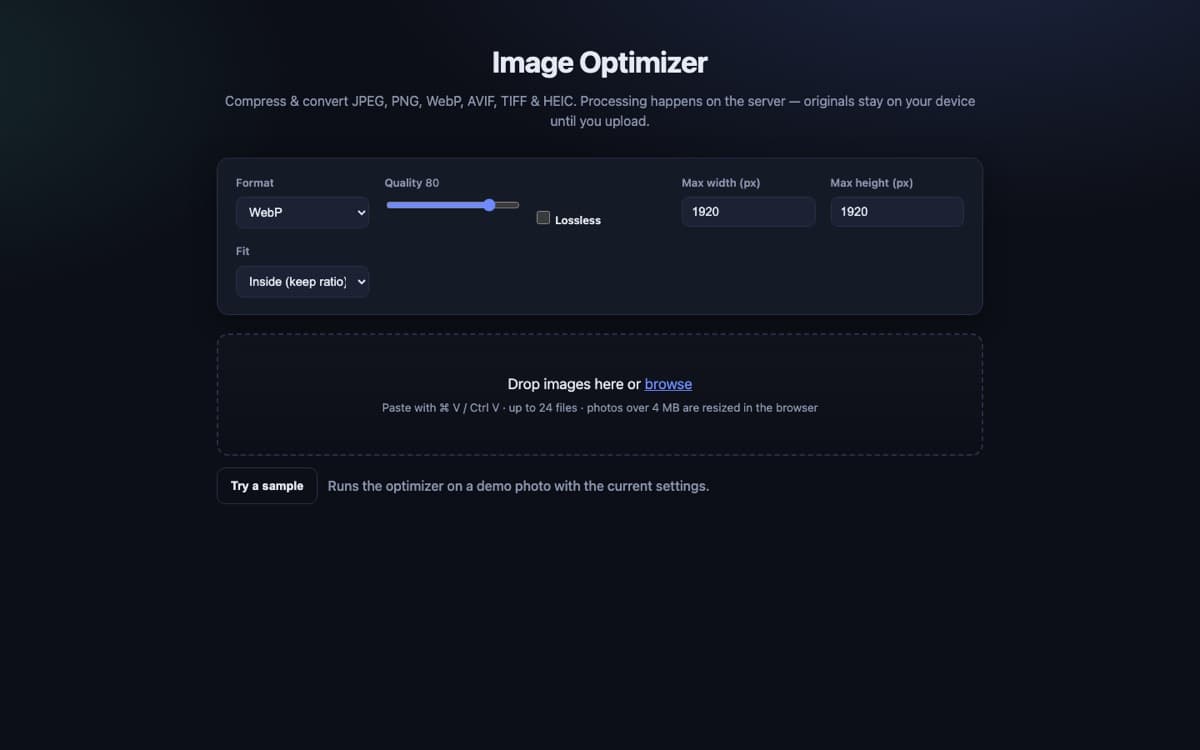
Task: Click the 'Max height (px)' label
Action: (872, 183)
